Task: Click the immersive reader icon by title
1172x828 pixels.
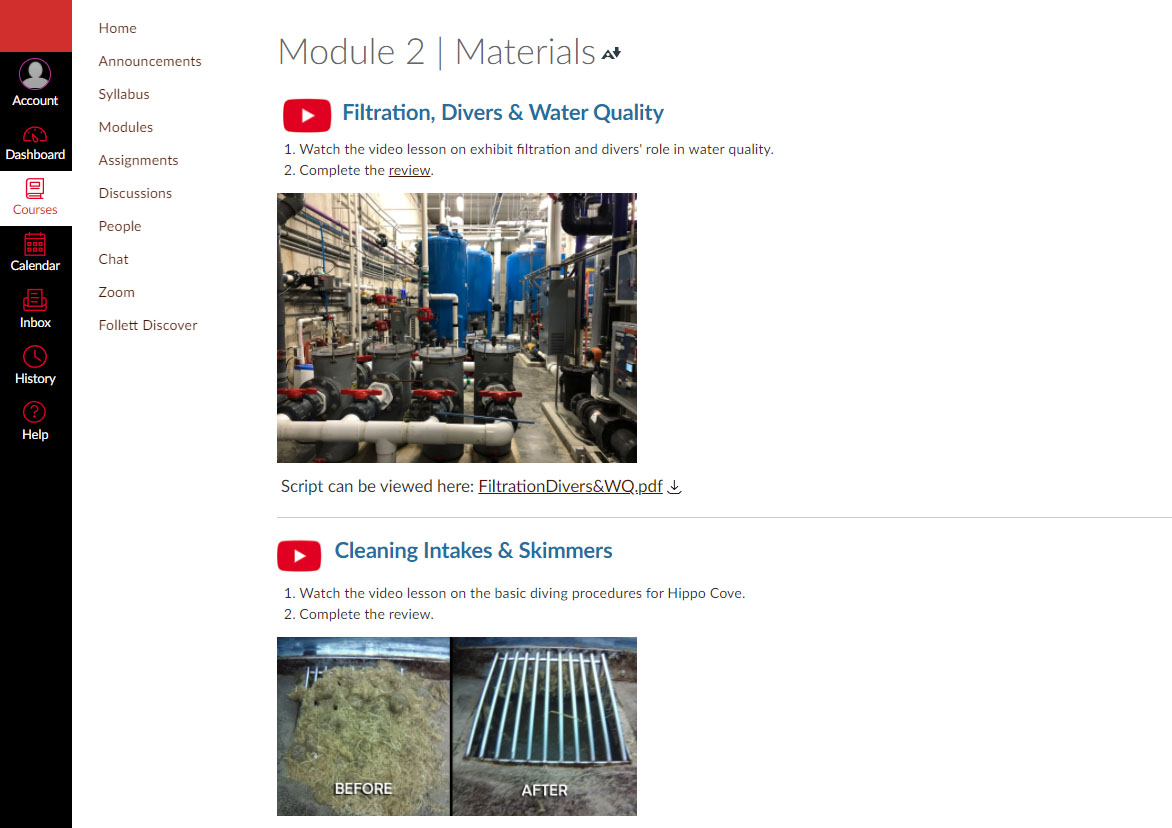Action: point(611,53)
